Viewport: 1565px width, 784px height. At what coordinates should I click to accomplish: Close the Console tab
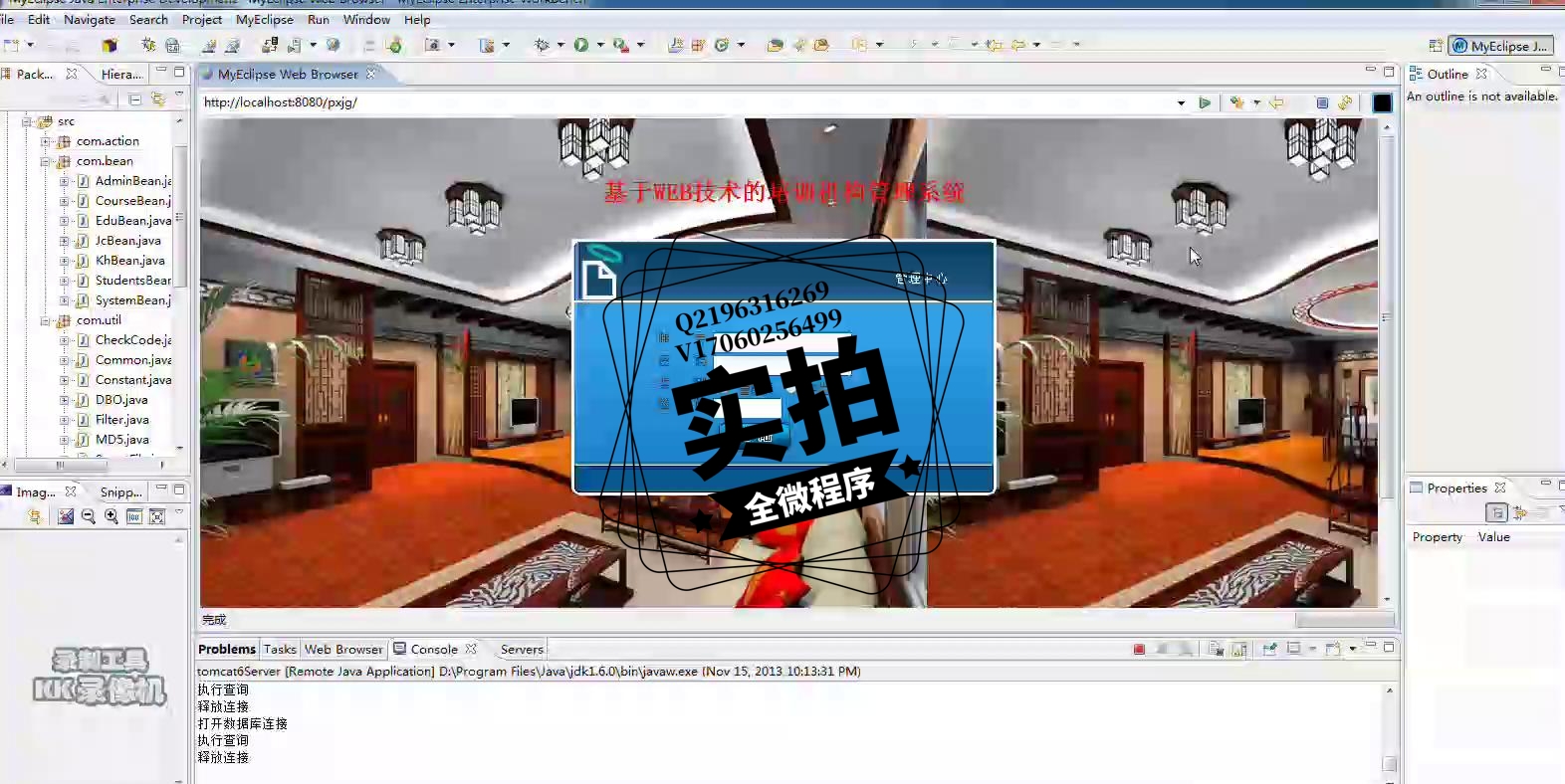[471, 649]
